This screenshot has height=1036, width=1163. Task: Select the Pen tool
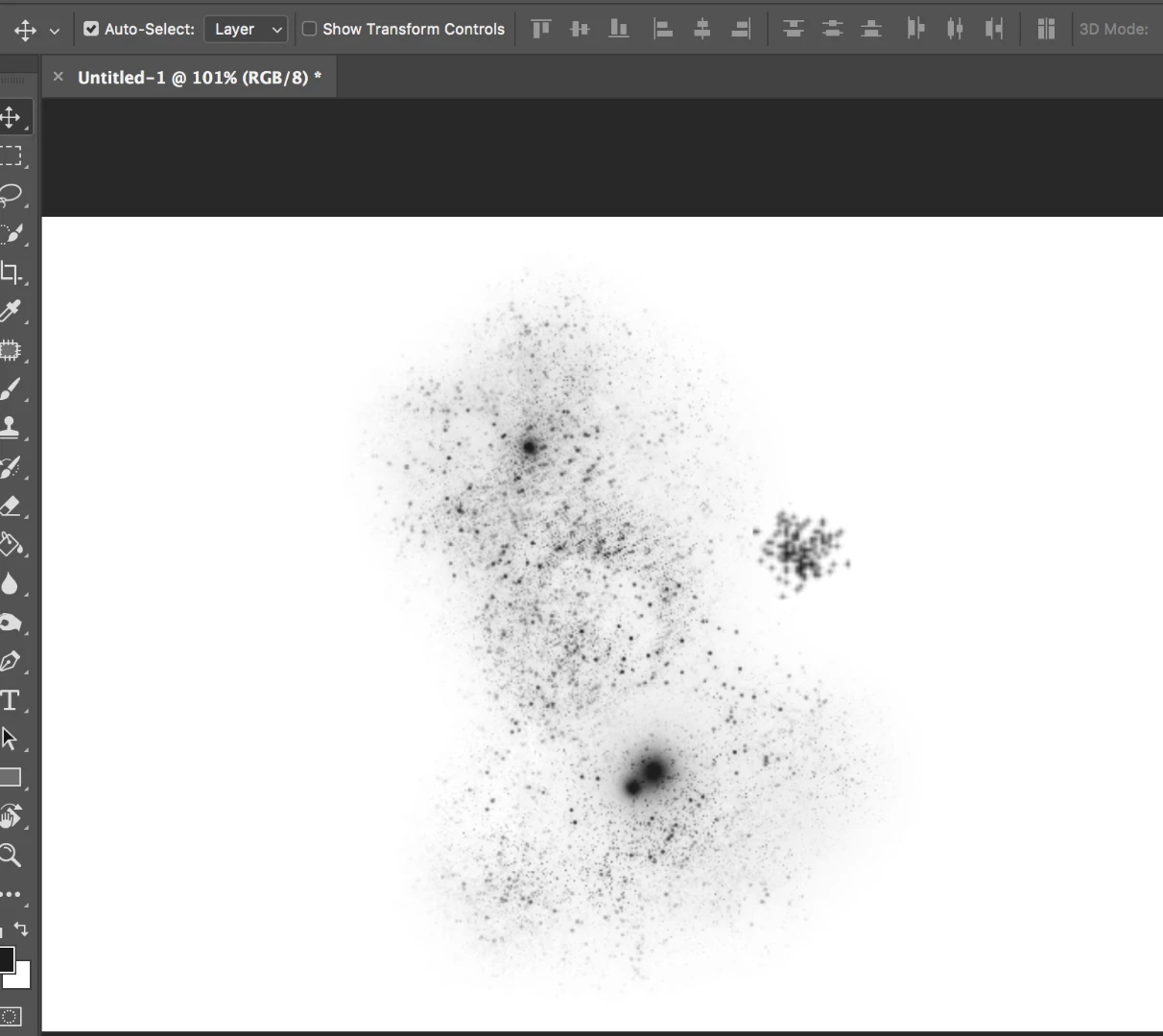11,661
